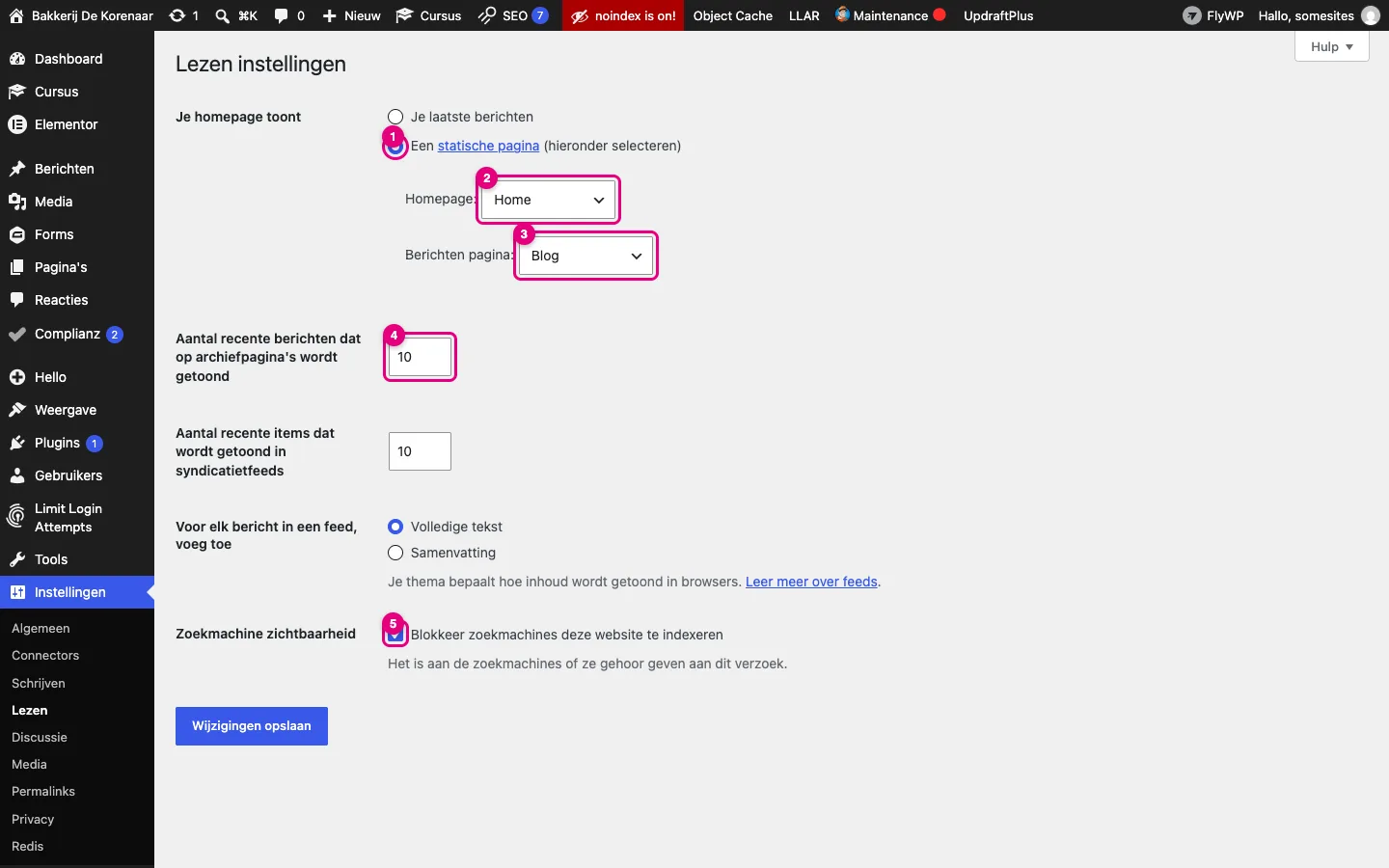Open the Schrijven settings submenu item
1389x868 pixels.
(39, 683)
